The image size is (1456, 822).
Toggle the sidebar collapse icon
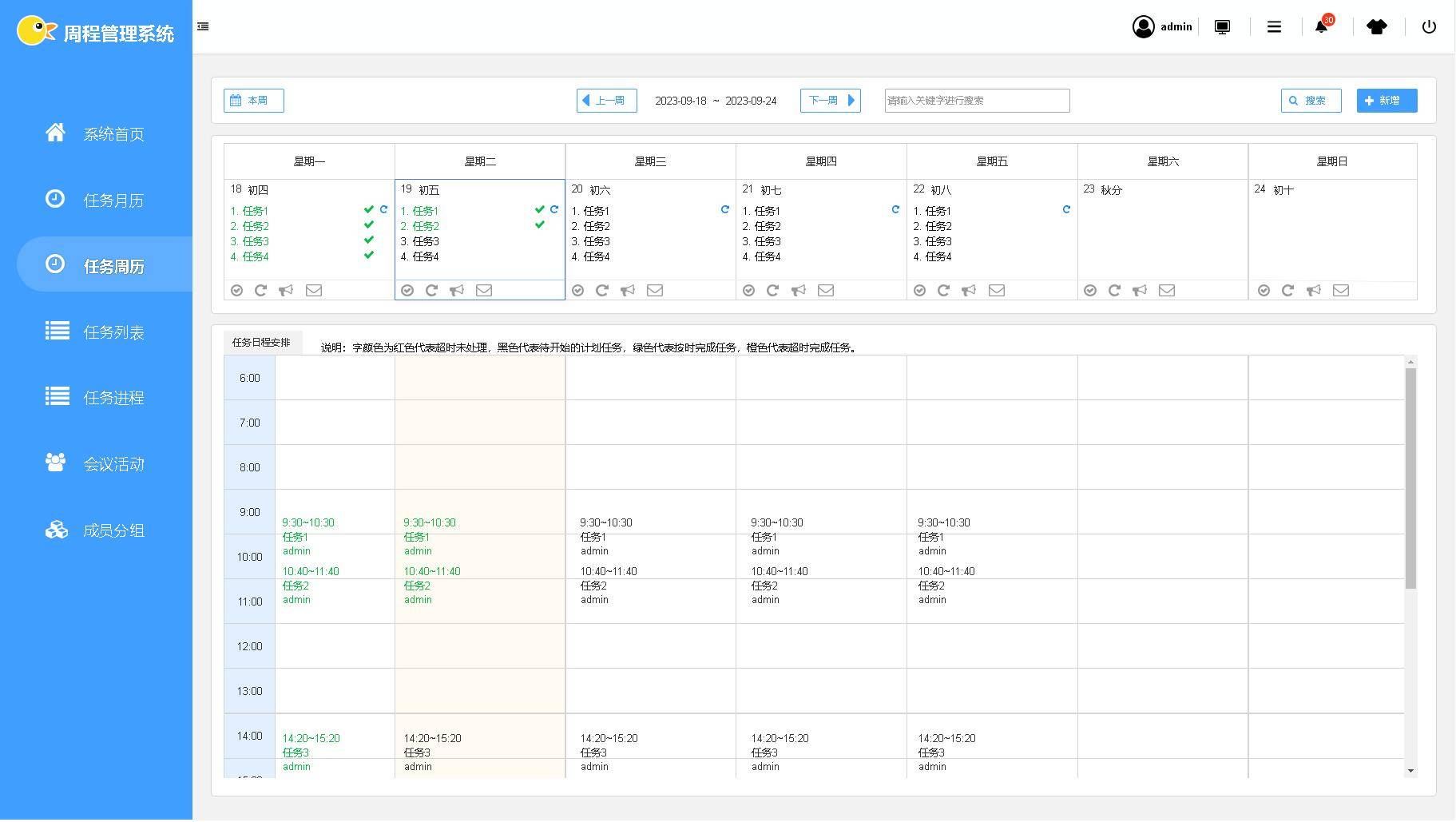[203, 26]
